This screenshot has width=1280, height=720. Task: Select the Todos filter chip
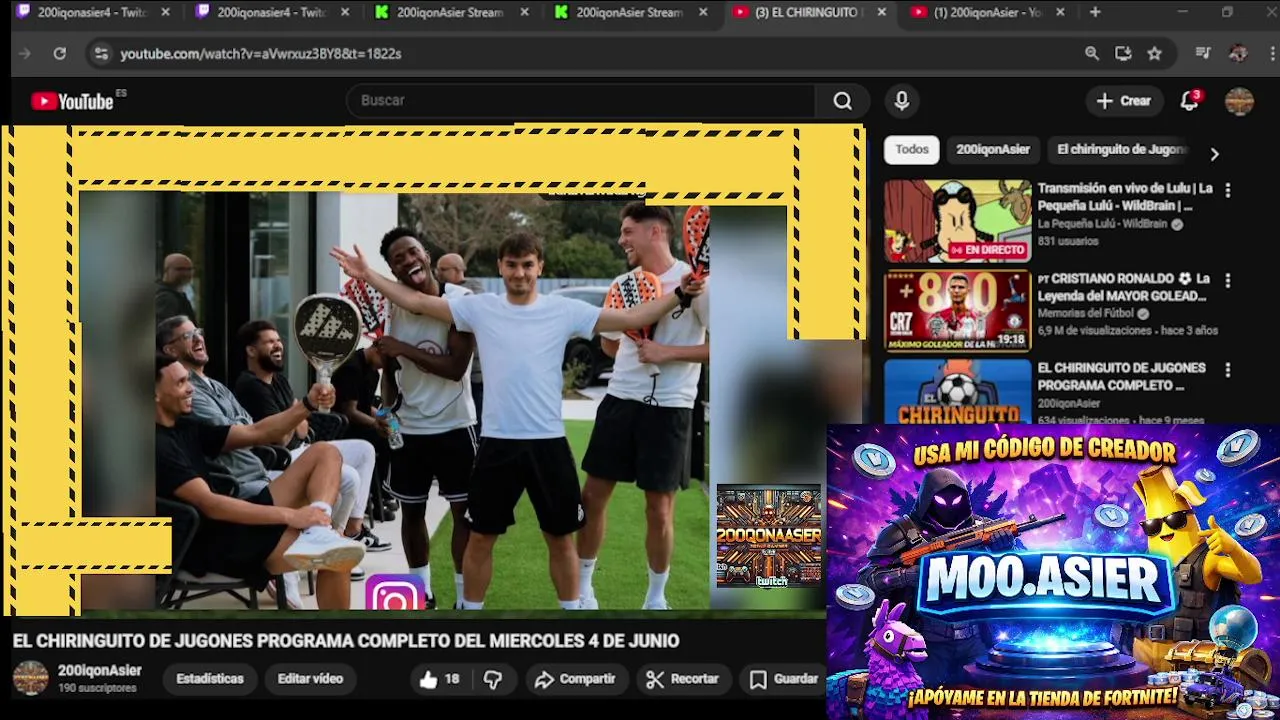pyautogui.click(x=912, y=149)
